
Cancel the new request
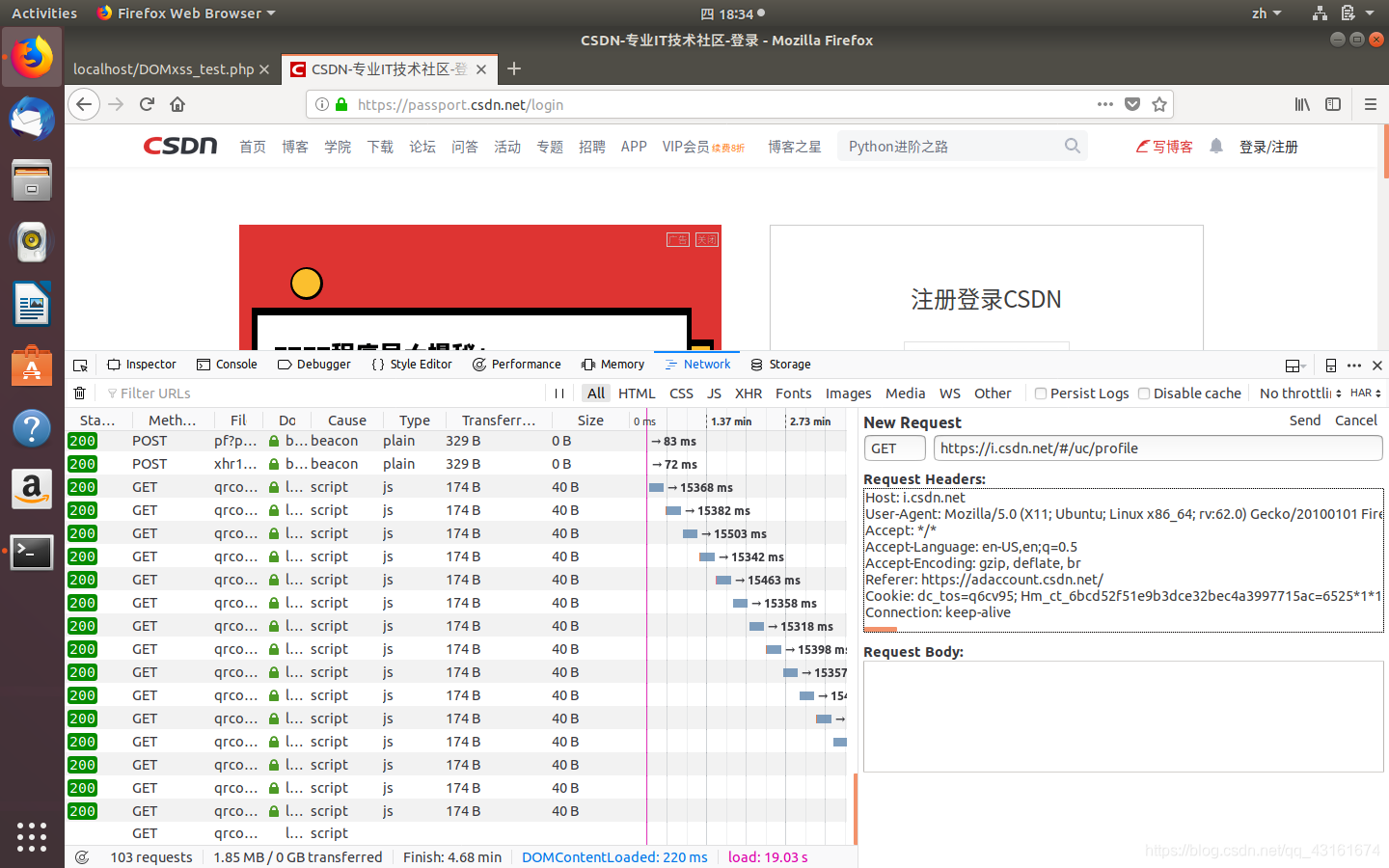point(1356,420)
